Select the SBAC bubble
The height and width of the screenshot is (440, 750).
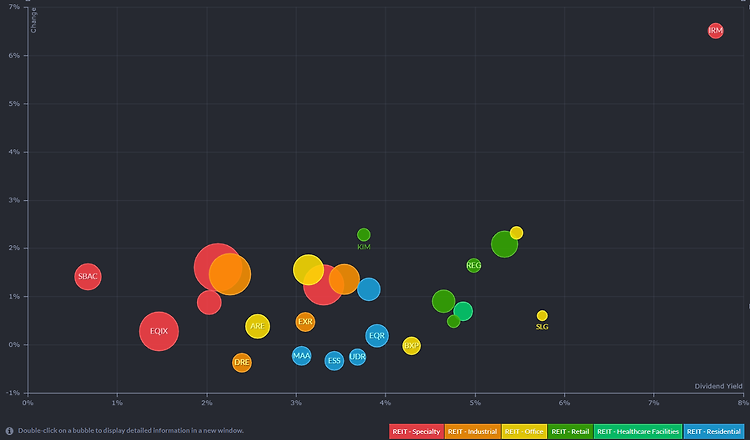(88, 276)
